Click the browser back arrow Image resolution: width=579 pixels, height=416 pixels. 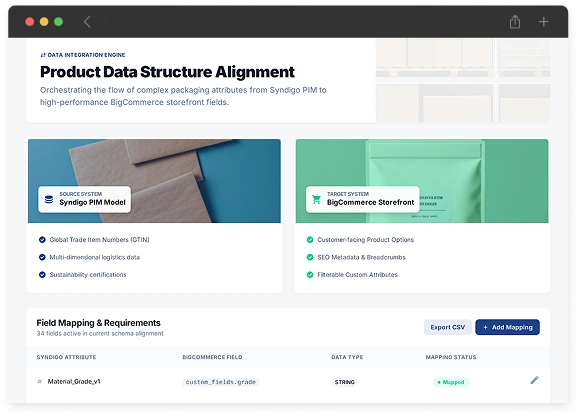(87, 22)
